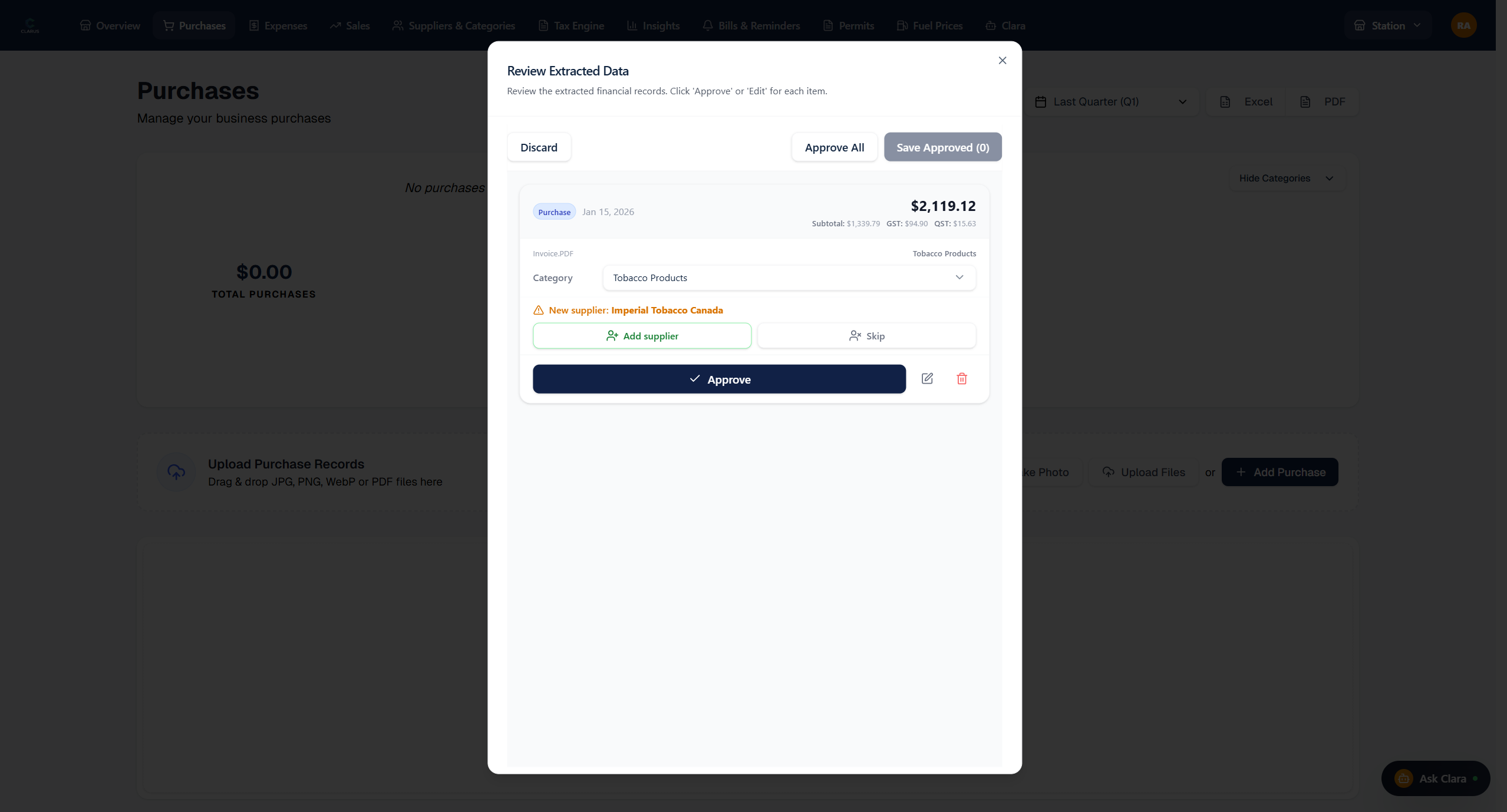Expand the Station dropdown

click(x=1387, y=25)
